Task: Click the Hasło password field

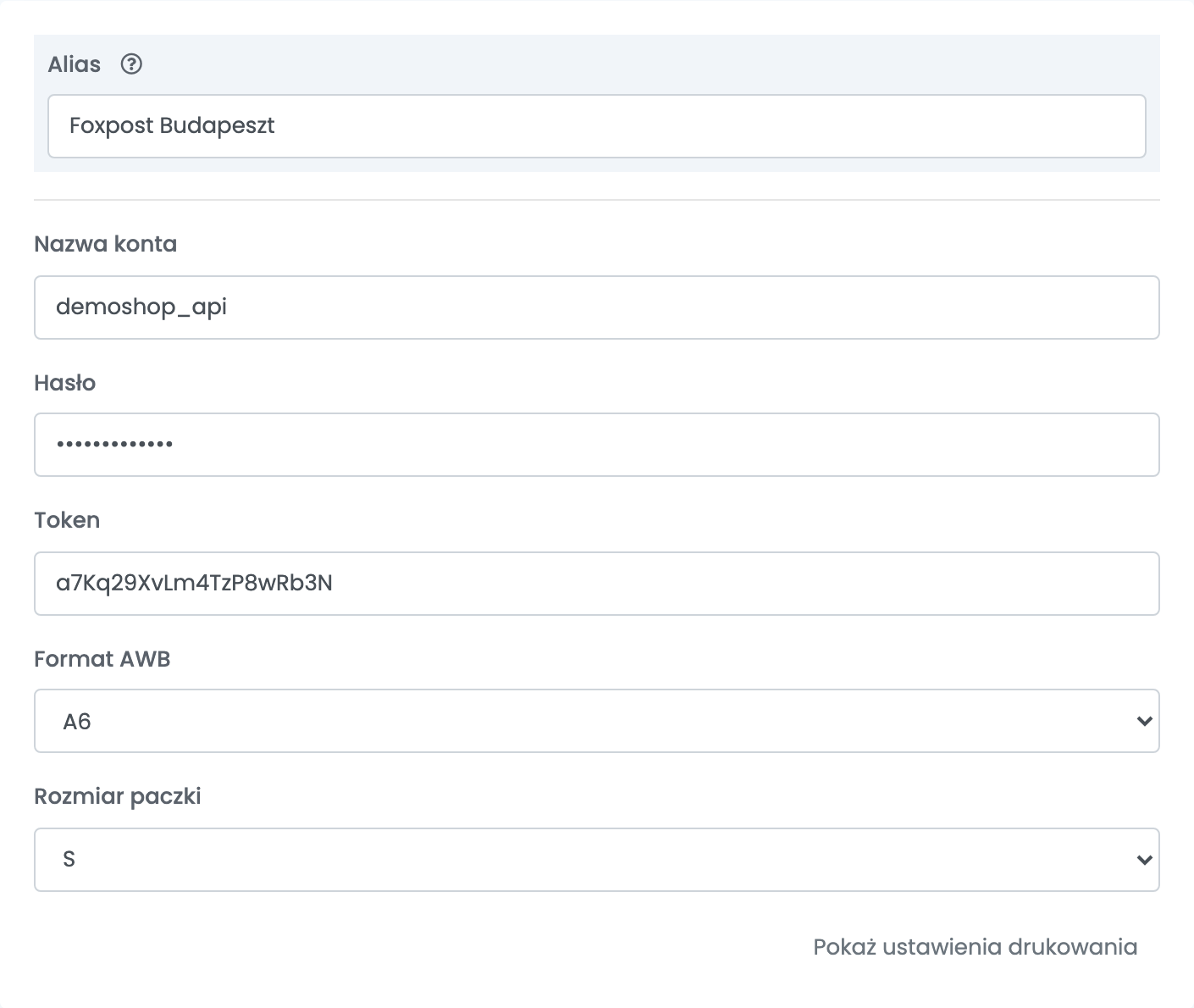Action: click(597, 445)
